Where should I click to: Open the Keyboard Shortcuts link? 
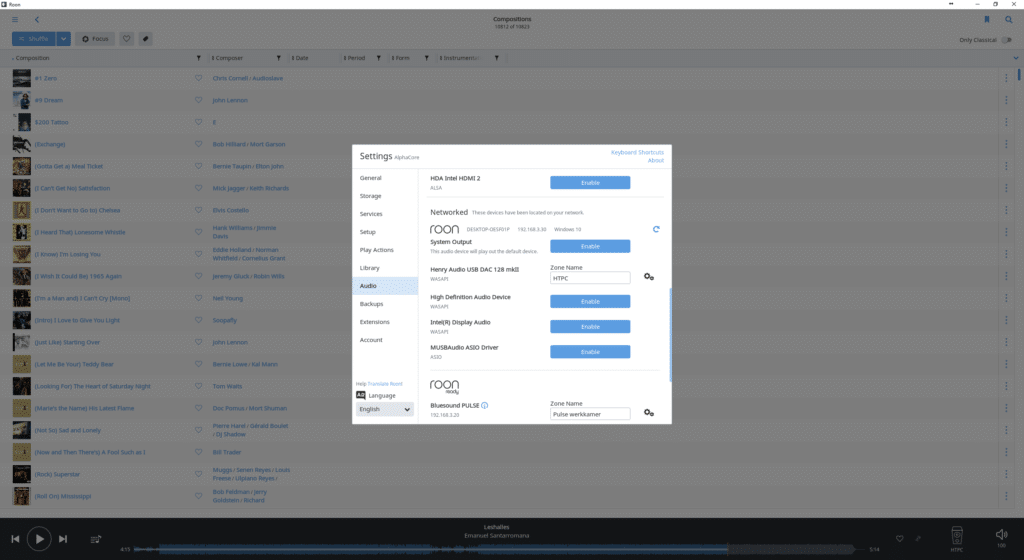(x=637, y=153)
